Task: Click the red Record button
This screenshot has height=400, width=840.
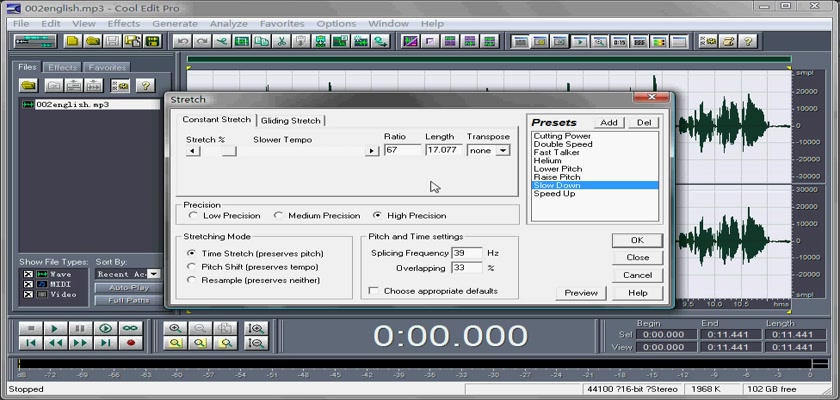Action: pyautogui.click(x=130, y=343)
